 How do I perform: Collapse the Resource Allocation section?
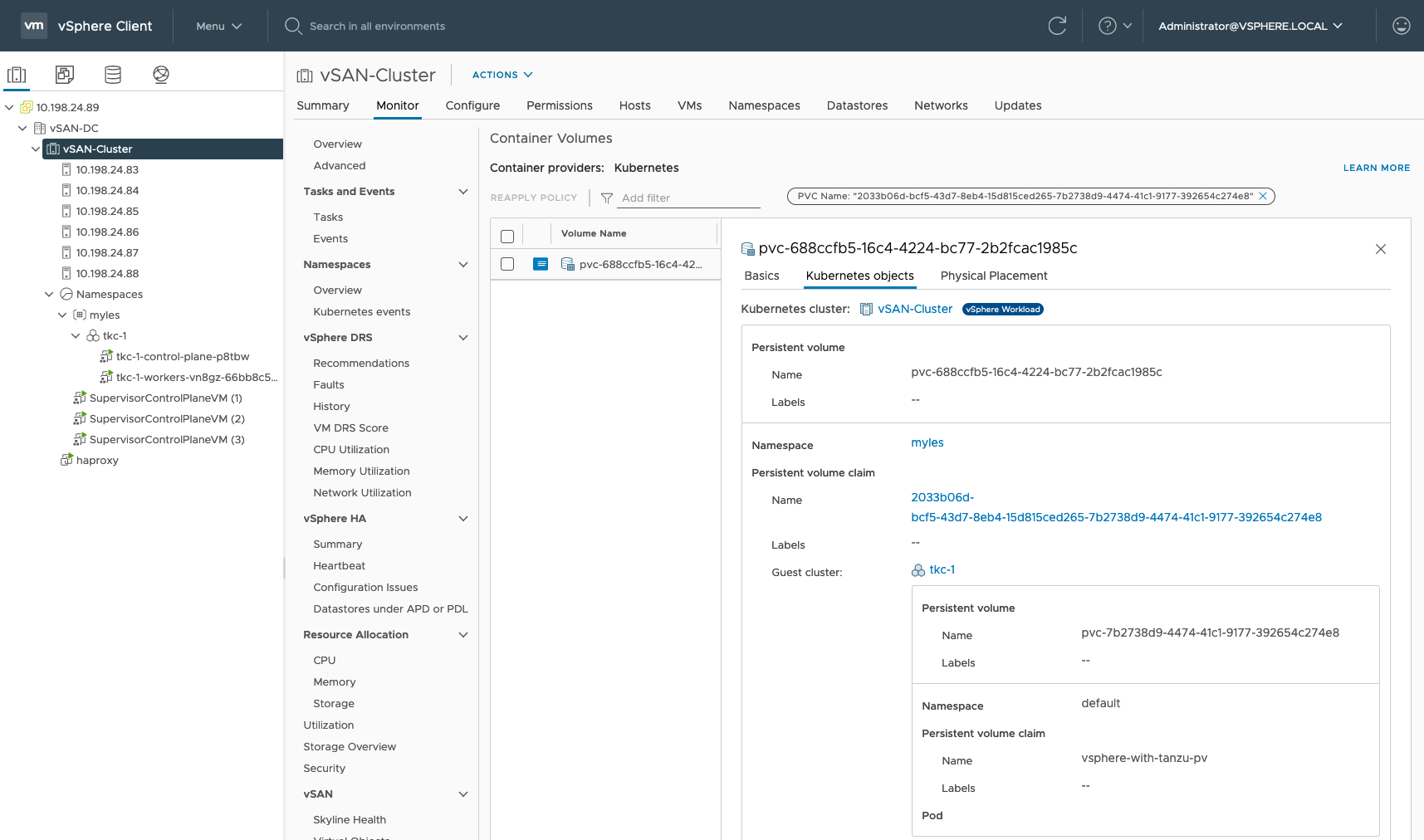(463, 635)
